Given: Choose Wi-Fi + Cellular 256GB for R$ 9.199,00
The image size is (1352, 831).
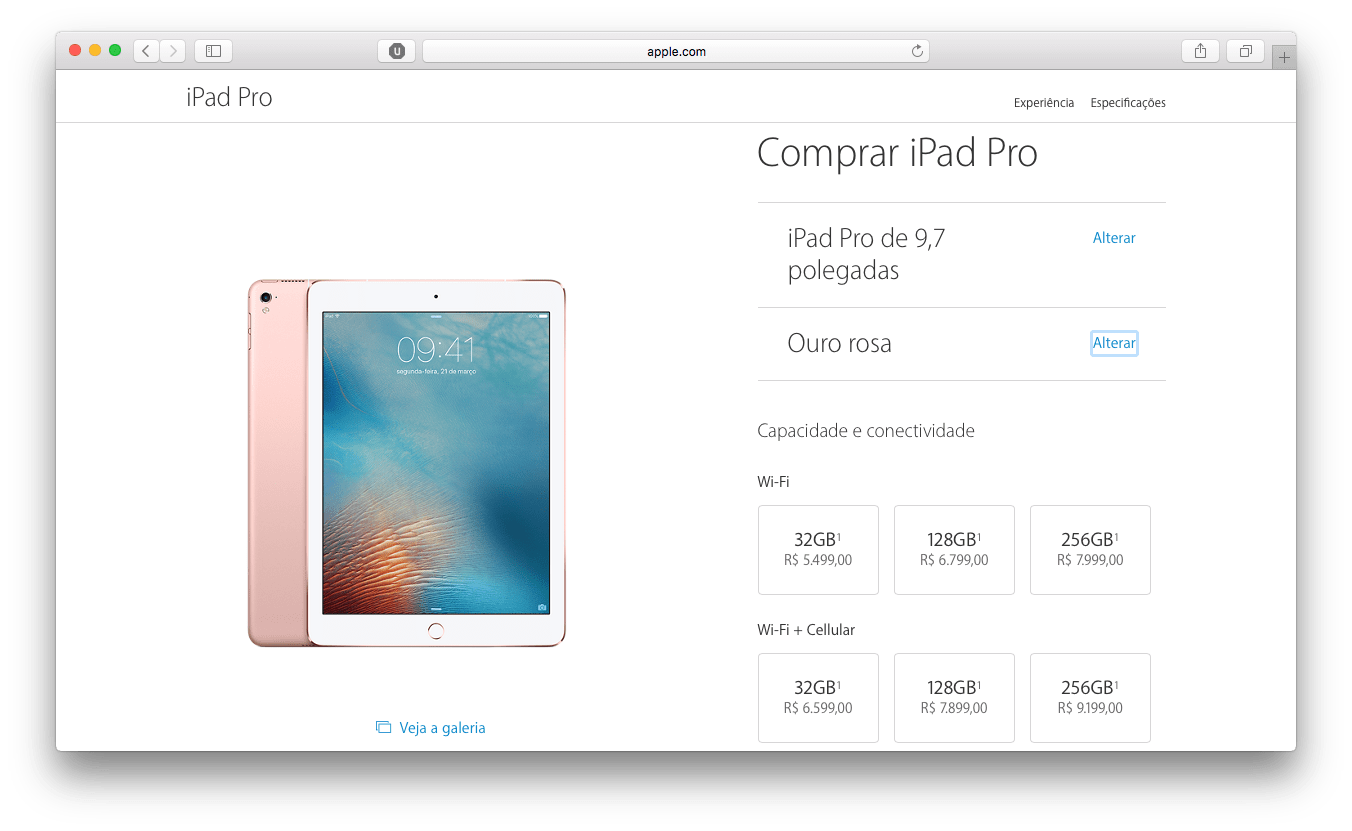Looking at the screenshot, I should click(1090, 698).
